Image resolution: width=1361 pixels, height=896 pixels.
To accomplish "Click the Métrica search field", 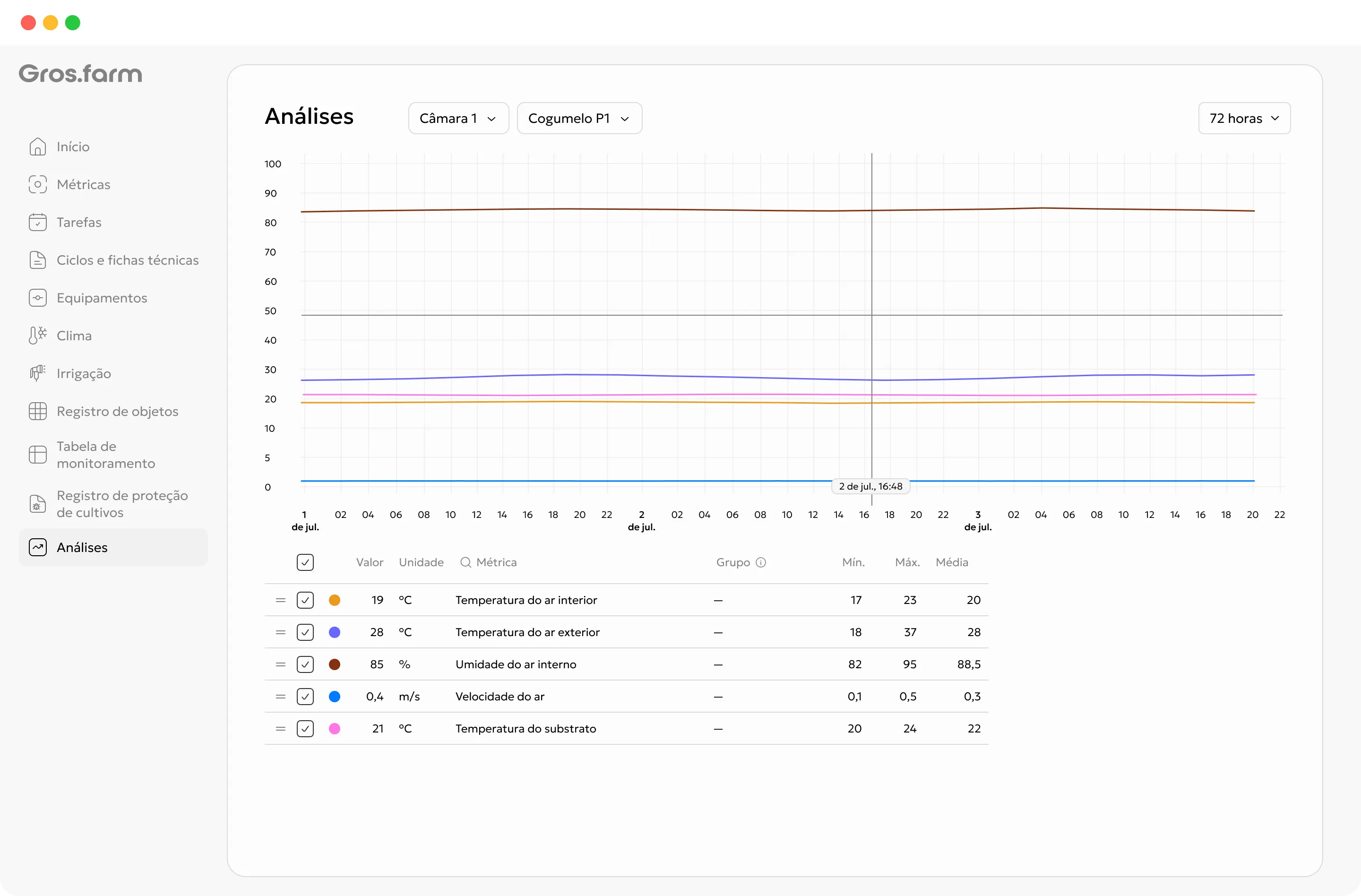I will (x=489, y=562).
